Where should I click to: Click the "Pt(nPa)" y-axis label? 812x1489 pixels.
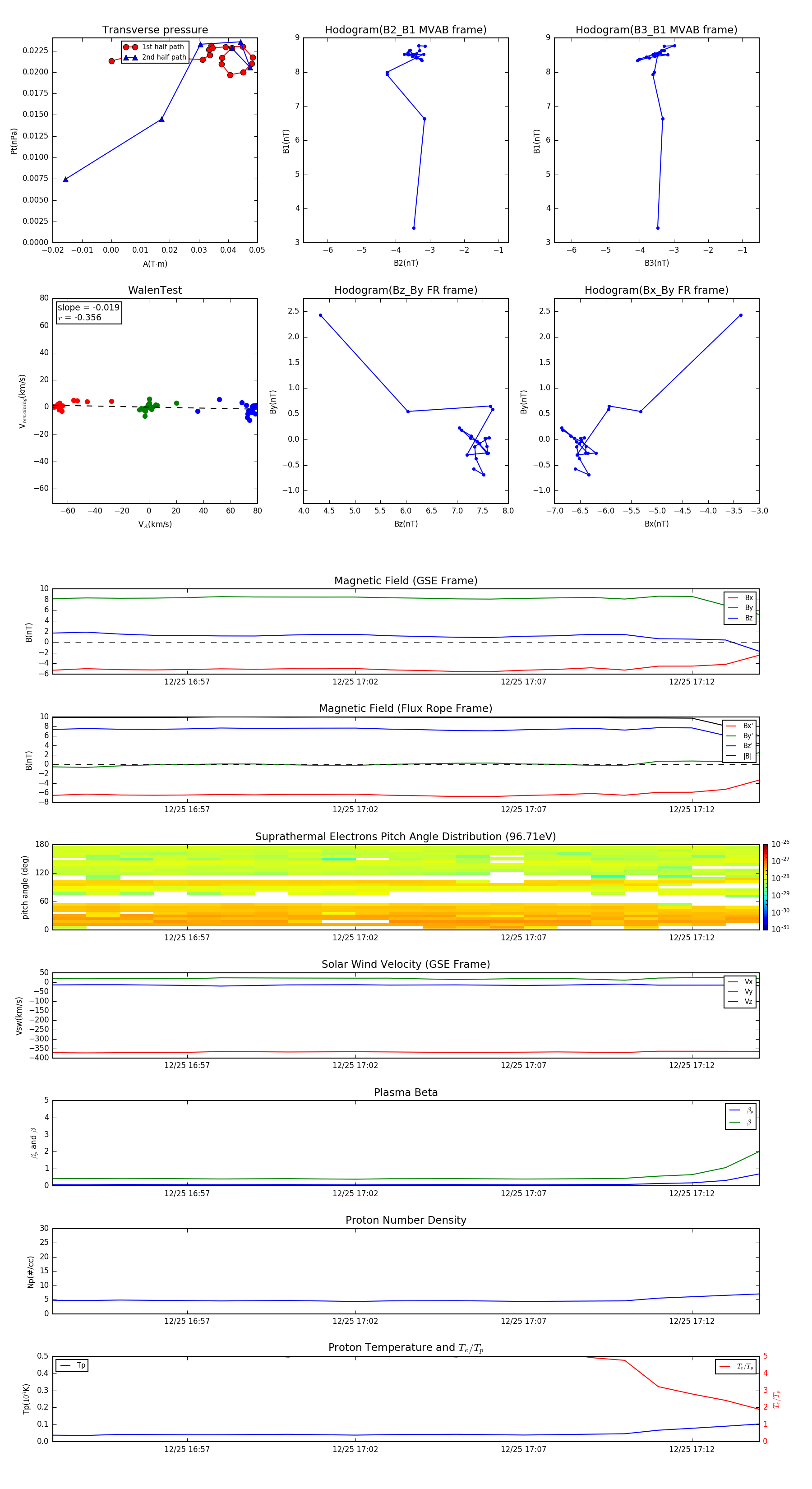[14, 141]
